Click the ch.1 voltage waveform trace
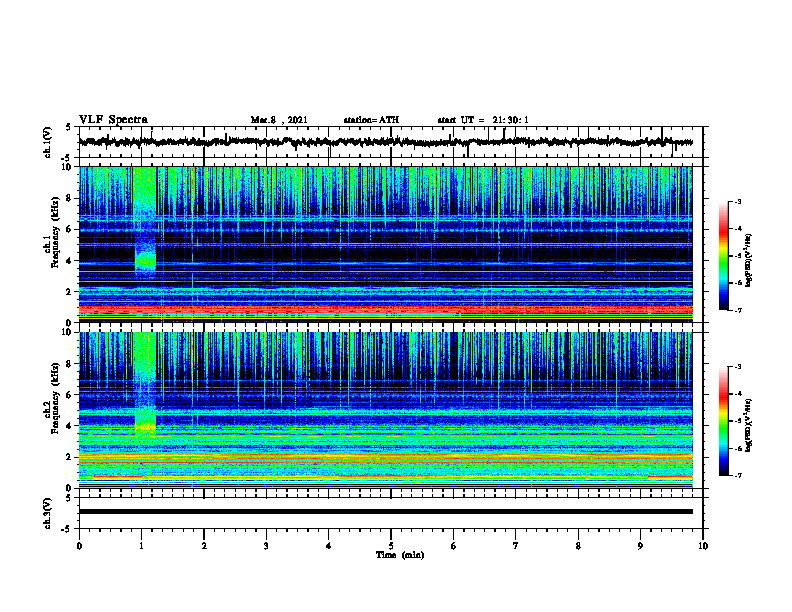This screenshot has height=612, width=792. click(x=386, y=142)
